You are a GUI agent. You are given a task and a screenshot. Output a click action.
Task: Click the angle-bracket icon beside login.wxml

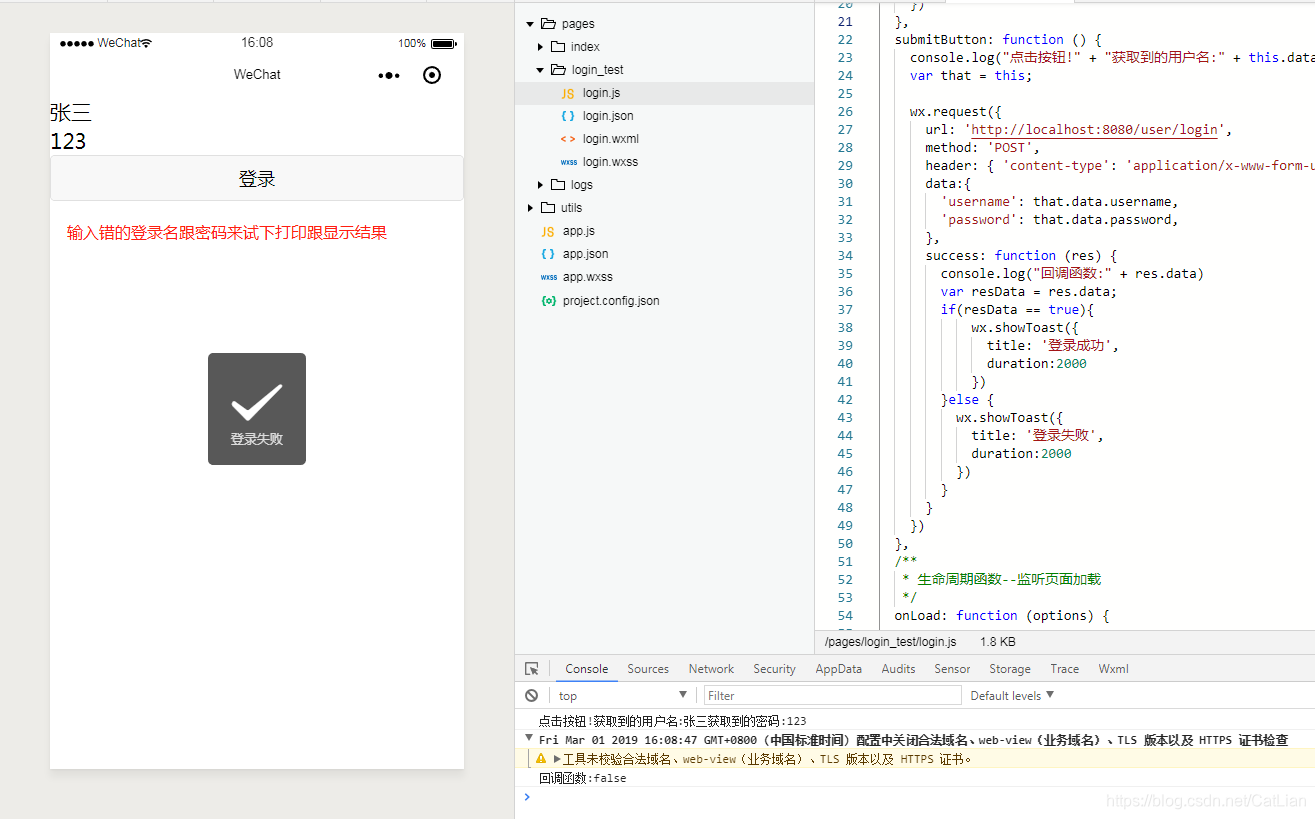568,139
